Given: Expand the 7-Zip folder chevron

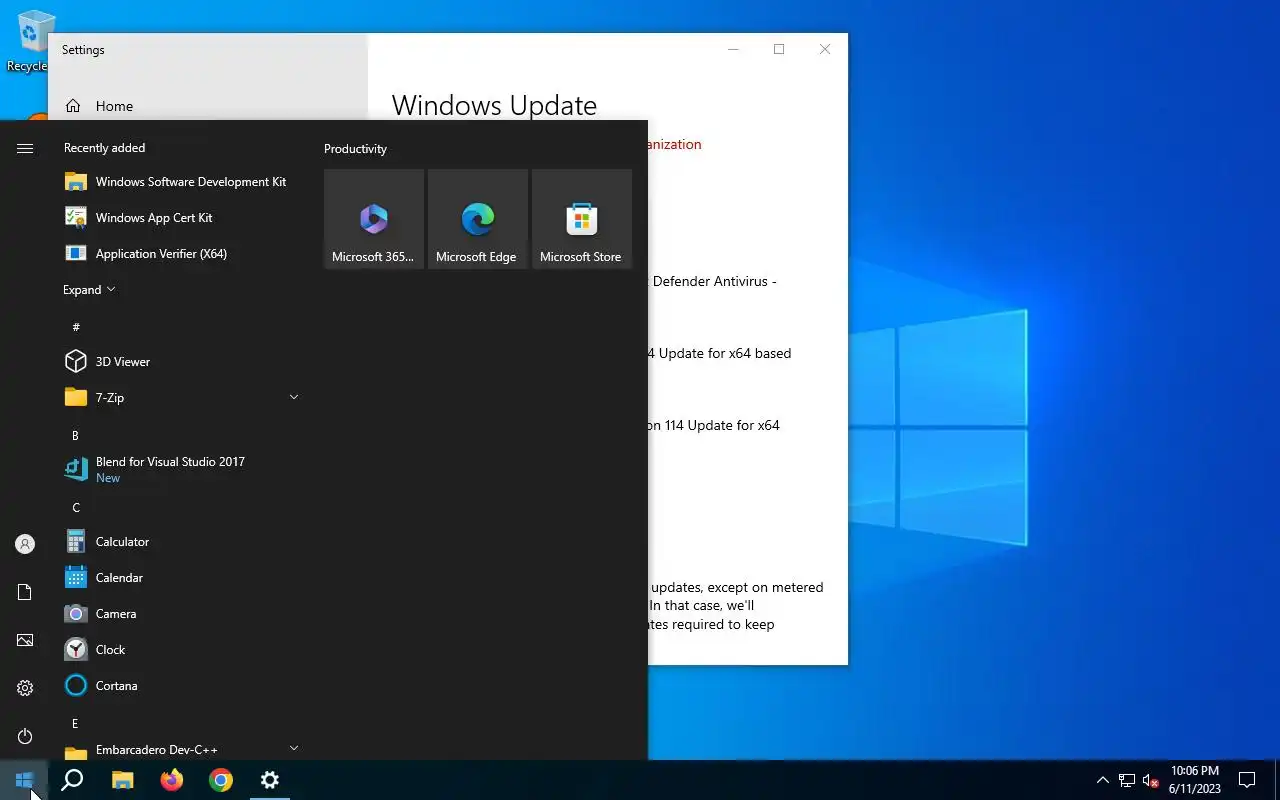Looking at the screenshot, I should click(294, 398).
